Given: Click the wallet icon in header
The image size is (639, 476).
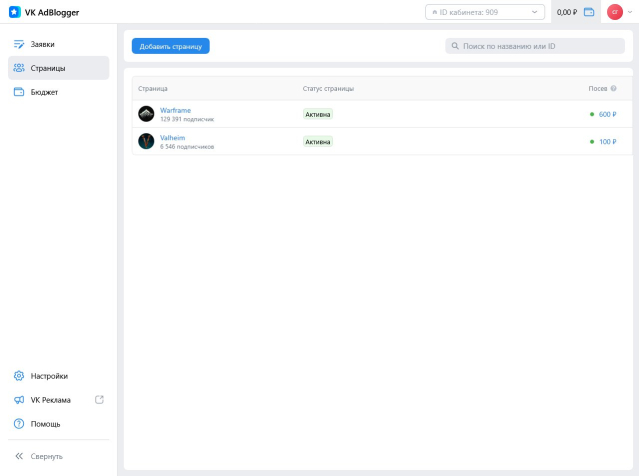Looking at the screenshot, I should pos(589,12).
